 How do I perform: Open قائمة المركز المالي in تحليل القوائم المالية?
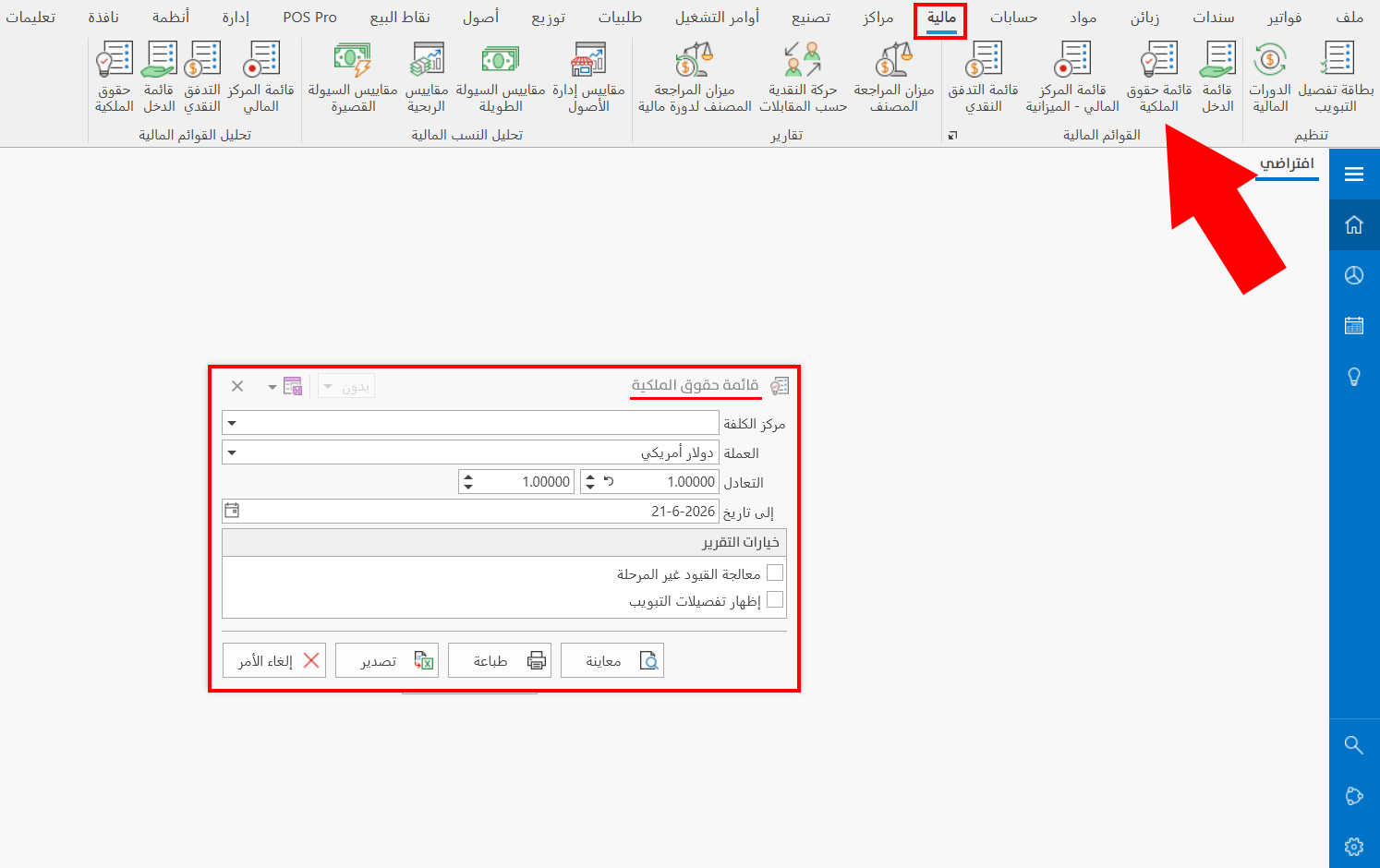click(261, 78)
